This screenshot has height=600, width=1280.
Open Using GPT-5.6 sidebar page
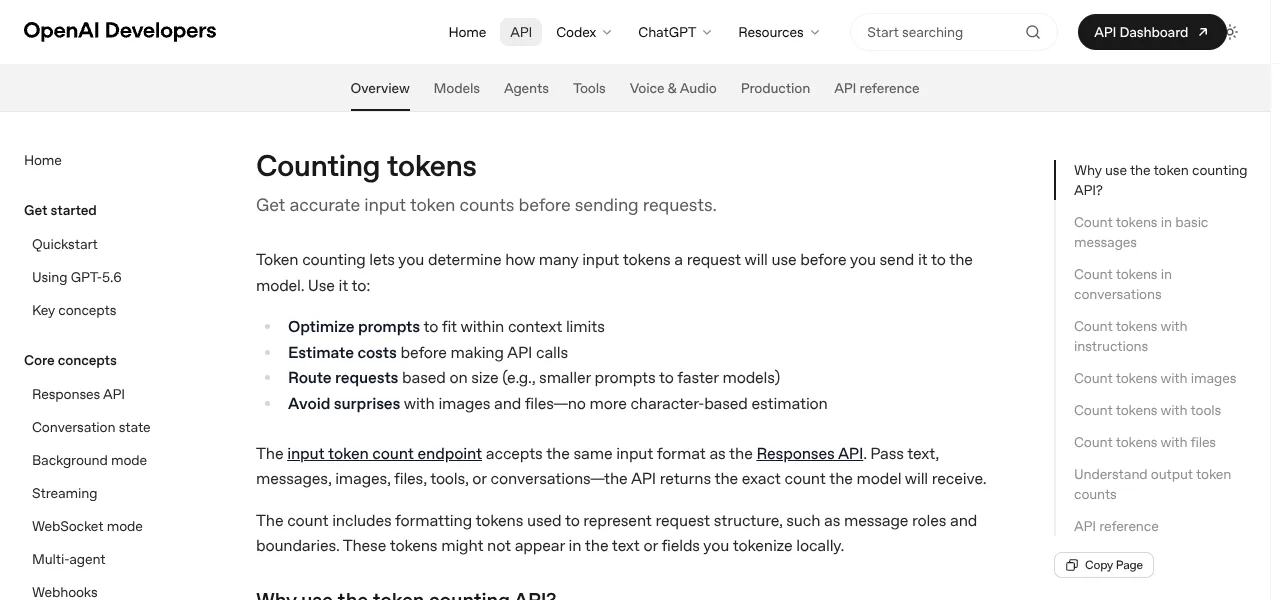point(77,277)
